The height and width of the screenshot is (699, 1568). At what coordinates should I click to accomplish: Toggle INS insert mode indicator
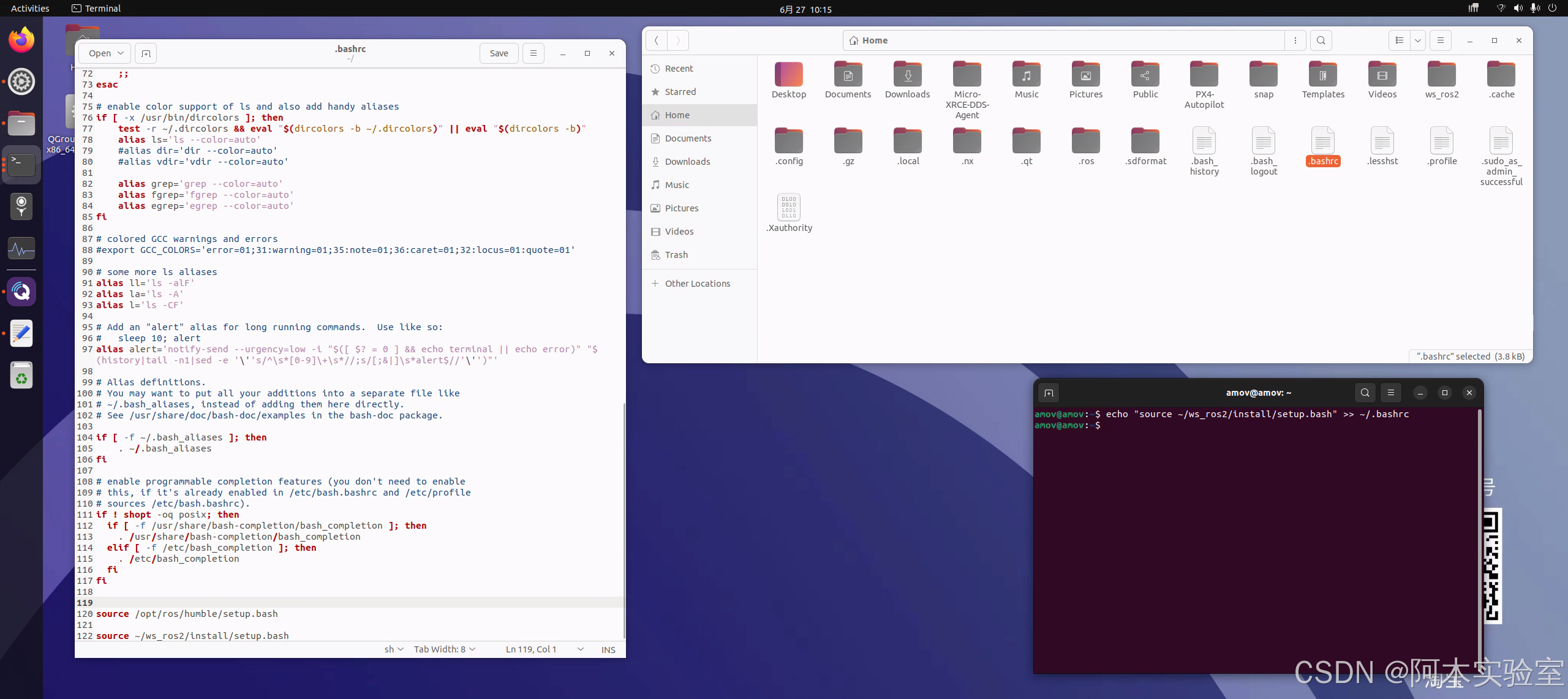[x=608, y=649]
